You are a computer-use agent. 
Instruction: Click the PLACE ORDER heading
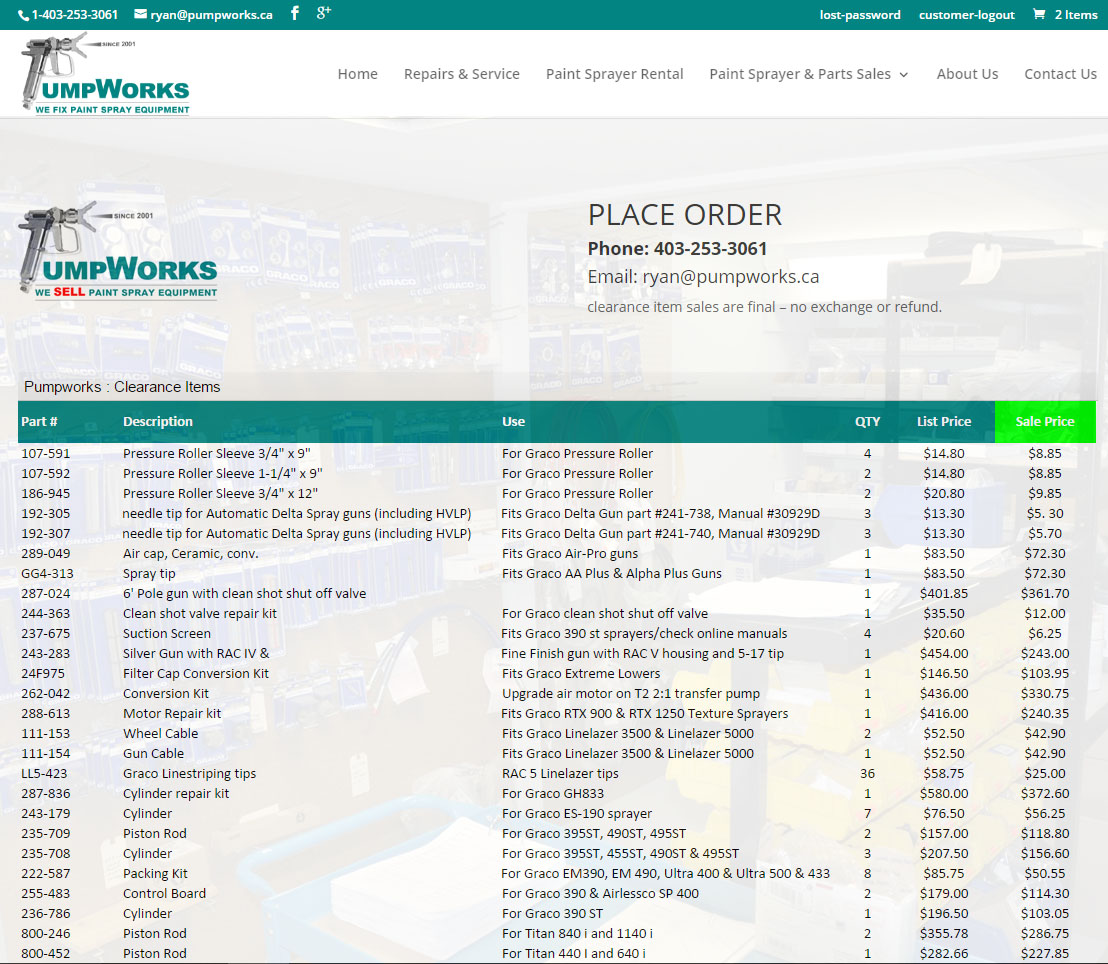click(685, 215)
